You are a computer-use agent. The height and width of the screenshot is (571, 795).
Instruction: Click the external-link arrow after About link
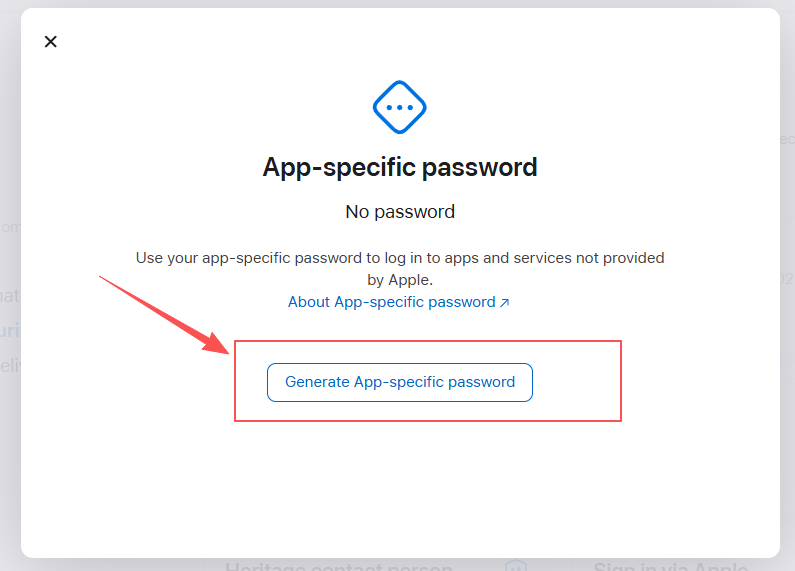click(x=504, y=303)
